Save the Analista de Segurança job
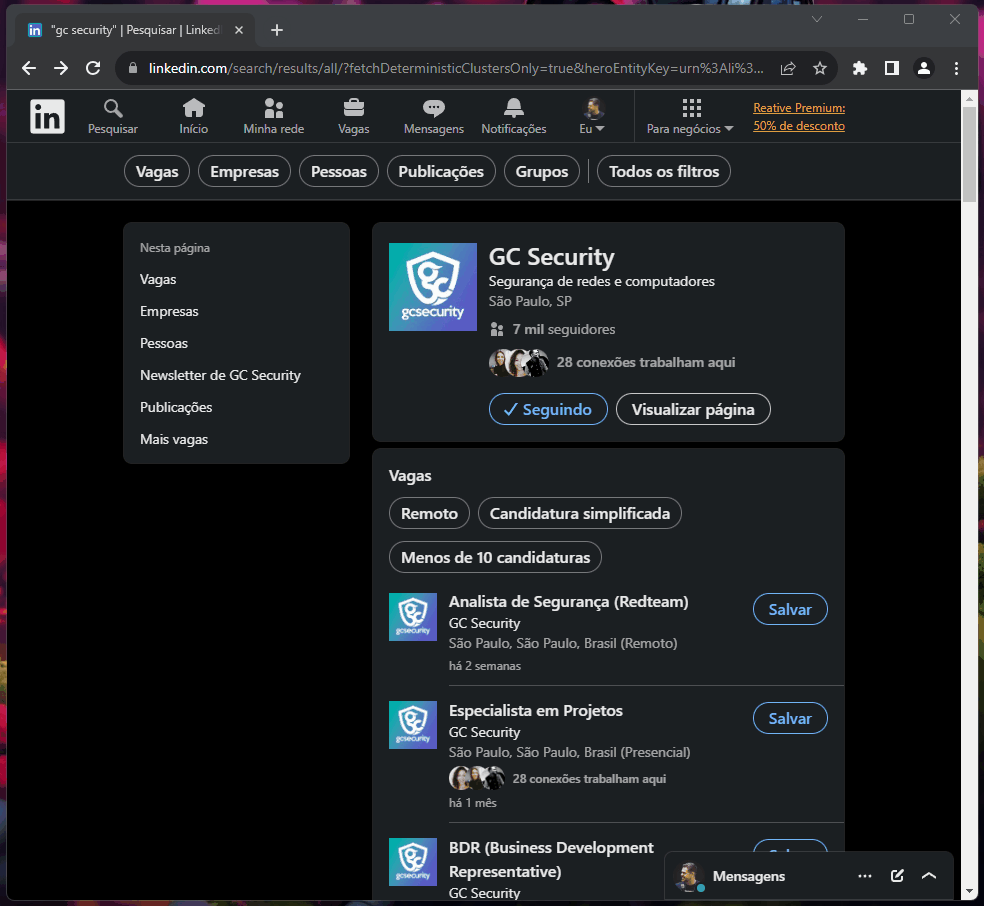 [x=790, y=609]
